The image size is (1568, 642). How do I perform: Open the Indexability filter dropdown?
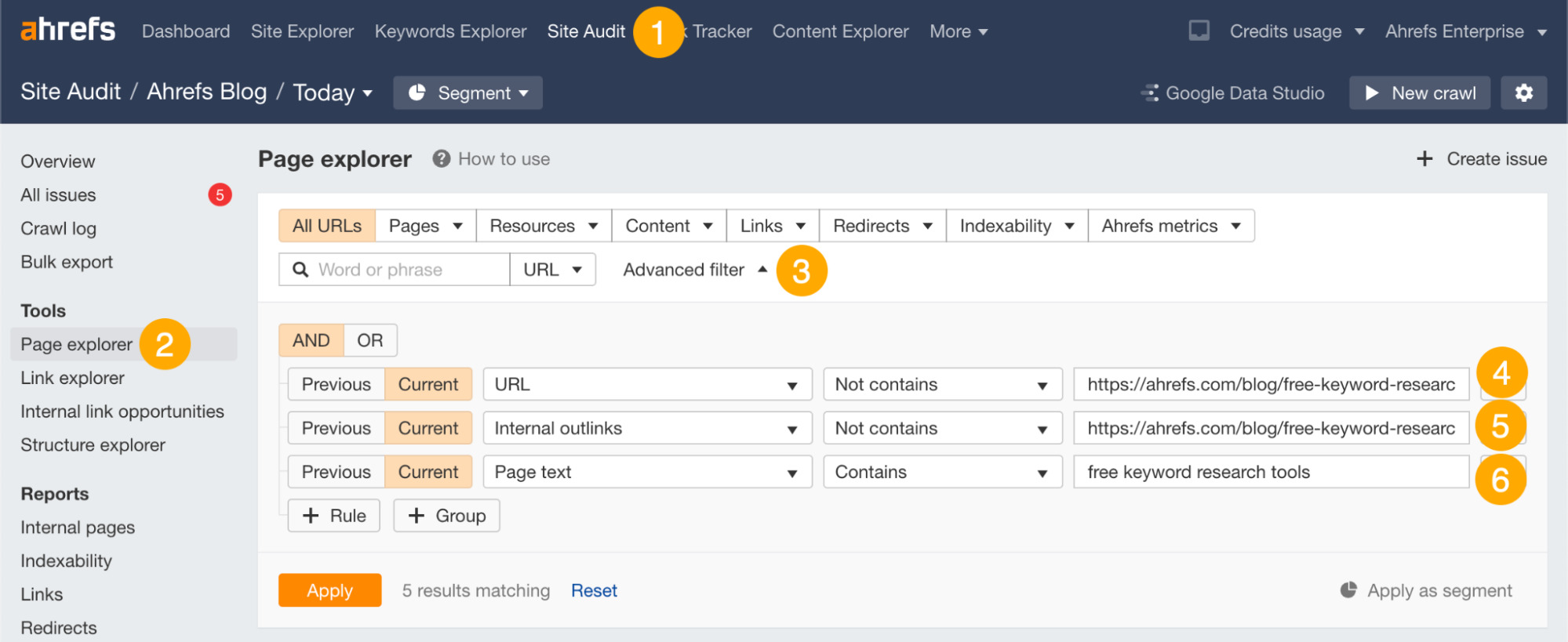pyautogui.click(x=1017, y=226)
